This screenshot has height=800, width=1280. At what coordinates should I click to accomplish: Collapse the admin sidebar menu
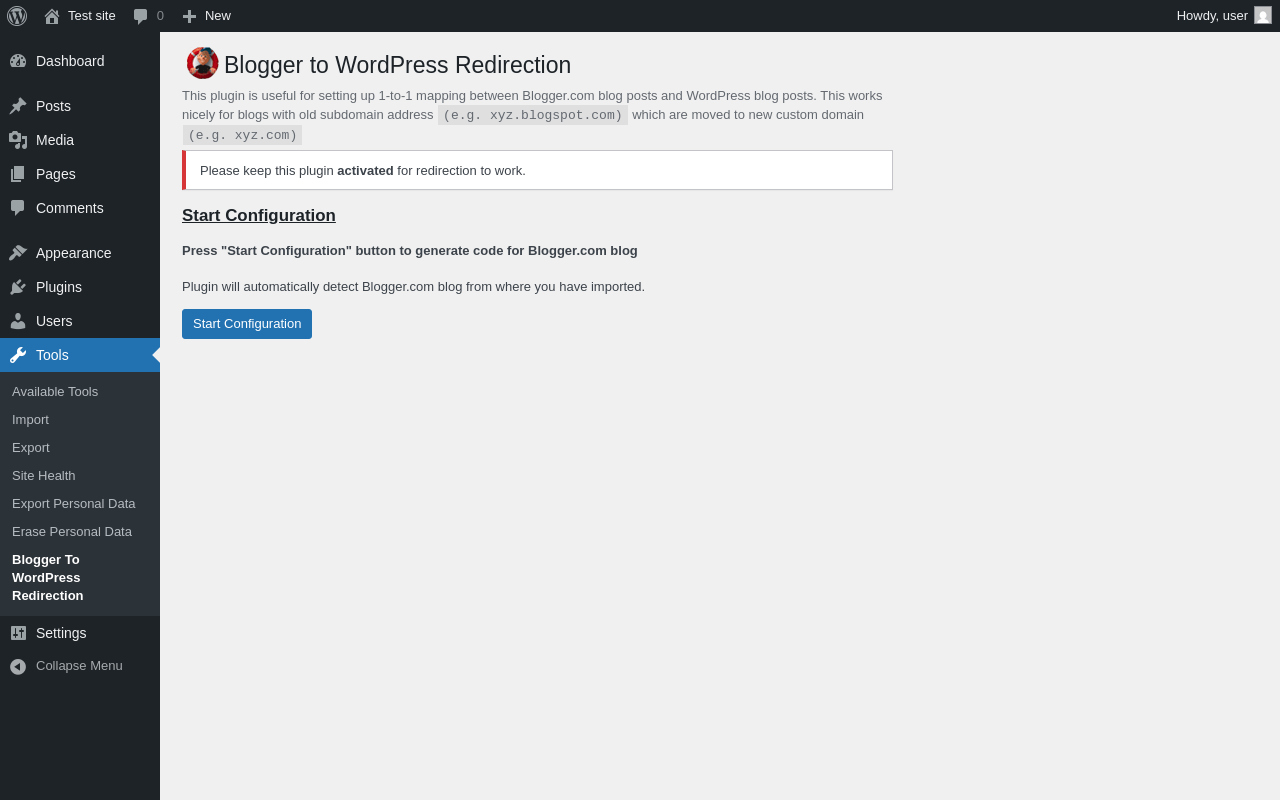(80, 666)
